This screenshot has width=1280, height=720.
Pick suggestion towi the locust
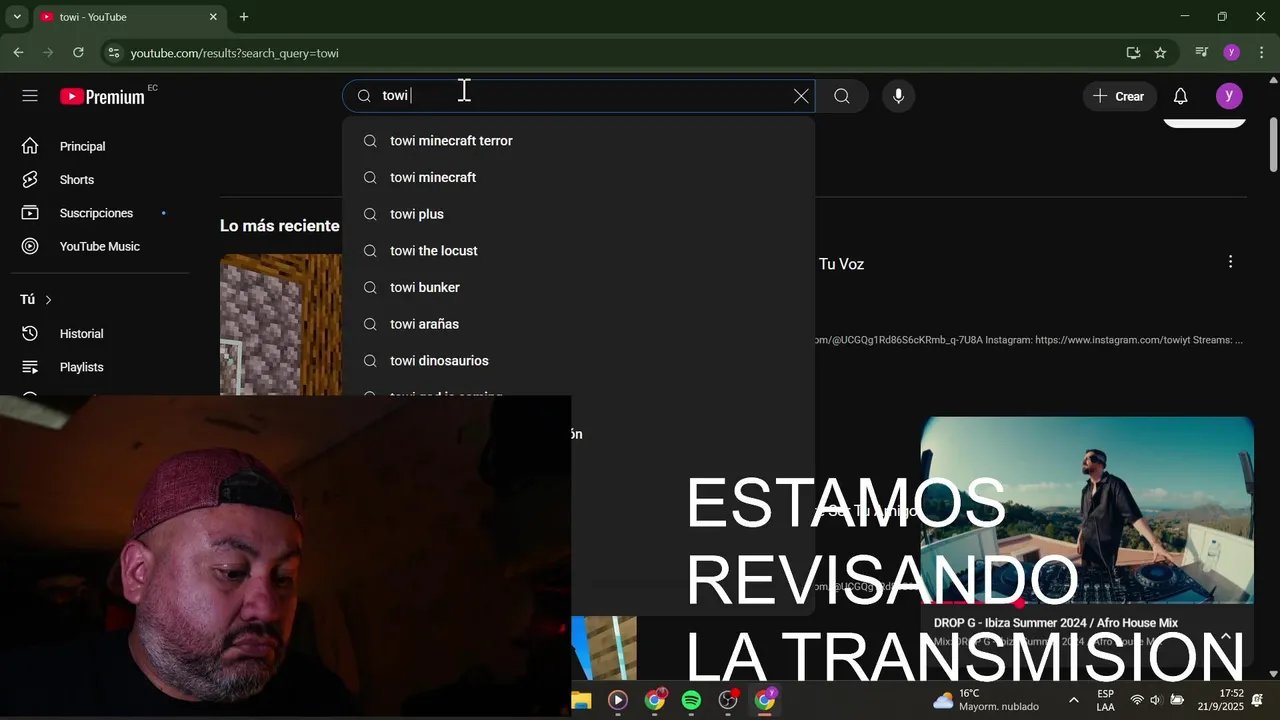[x=578, y=251]
